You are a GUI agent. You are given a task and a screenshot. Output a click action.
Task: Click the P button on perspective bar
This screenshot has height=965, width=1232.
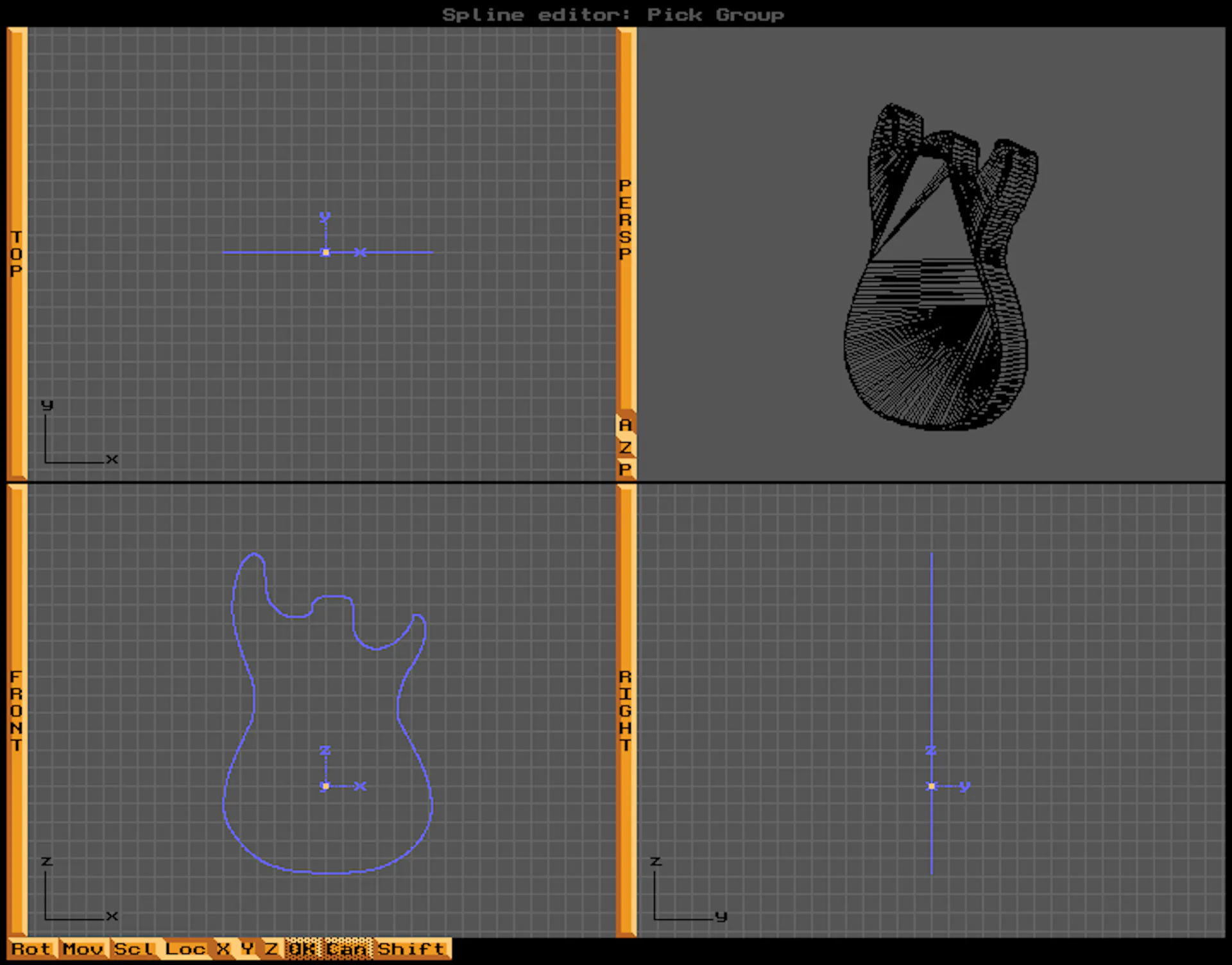(626, 469)
